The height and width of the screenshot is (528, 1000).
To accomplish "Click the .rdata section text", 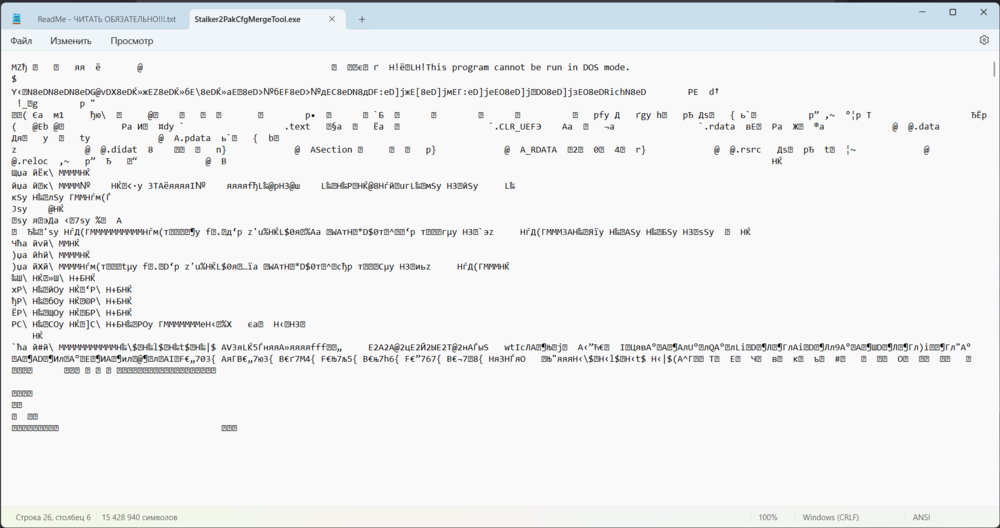I will point(719,126).
